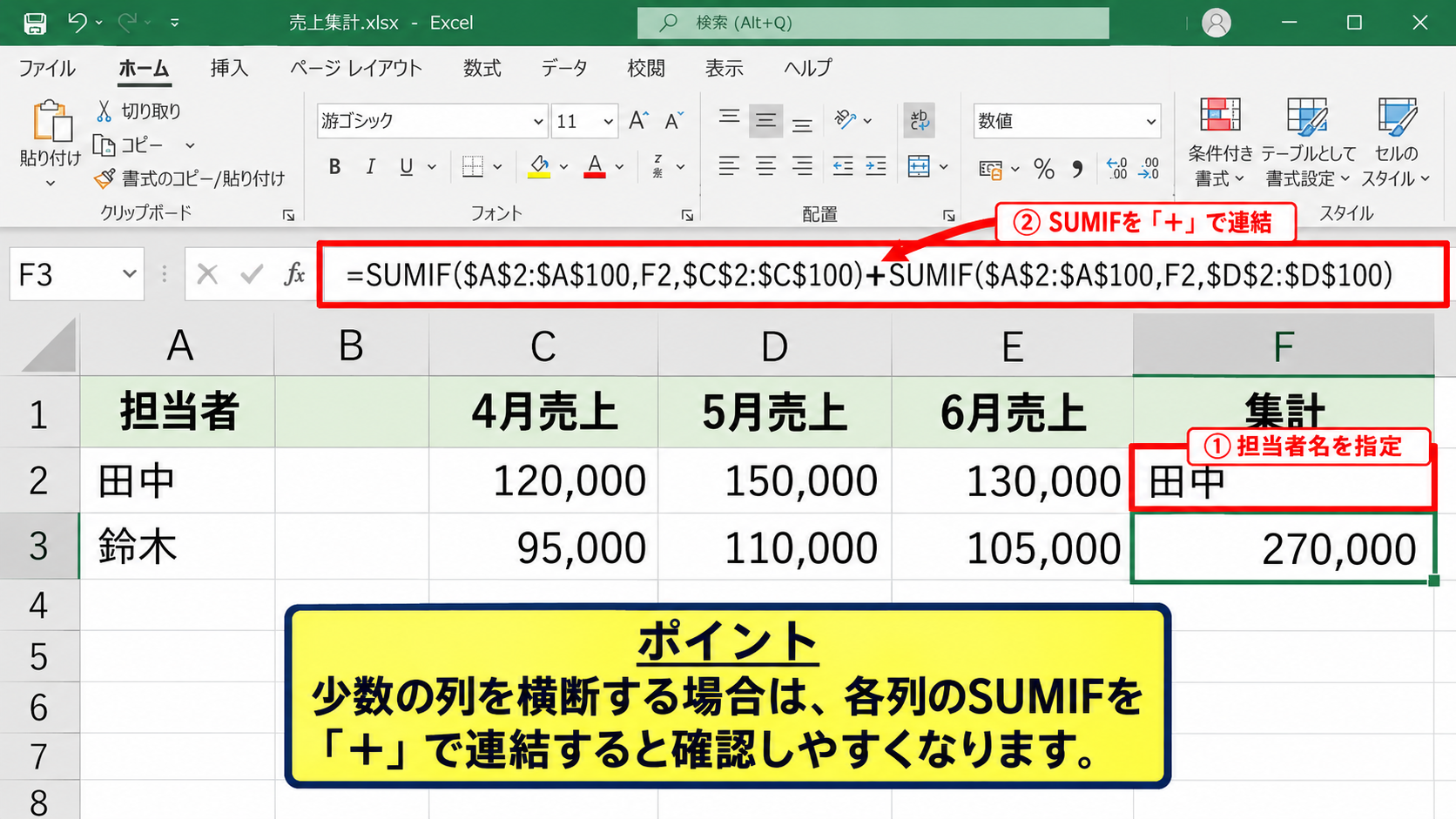
Task: Click Cell Styles (セルのスタイル) button
Action: (1396, 143)
